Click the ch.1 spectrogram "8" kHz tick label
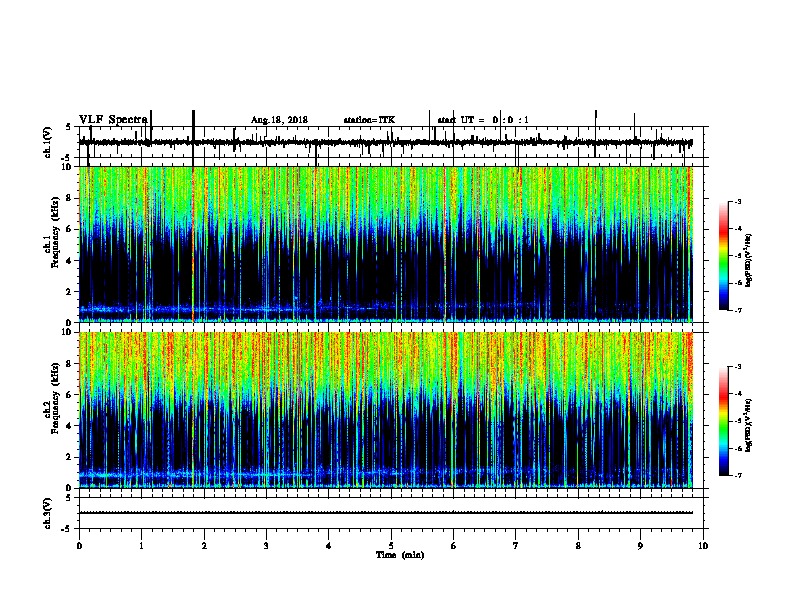Screen dimensions: 792x612 70,198
